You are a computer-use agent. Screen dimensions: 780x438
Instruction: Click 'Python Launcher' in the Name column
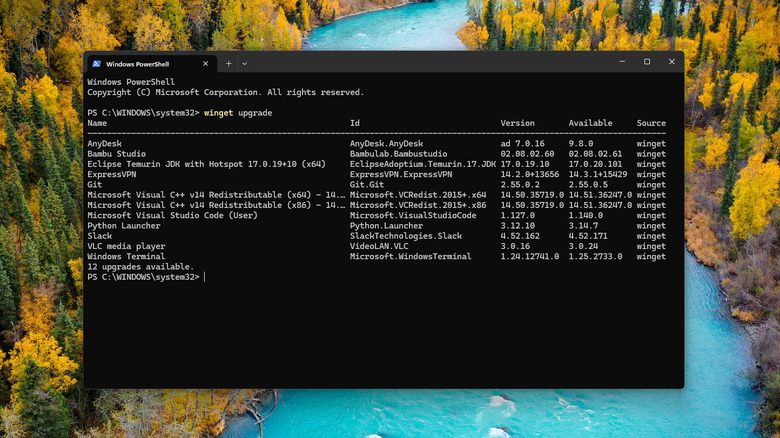click(124, 225)
